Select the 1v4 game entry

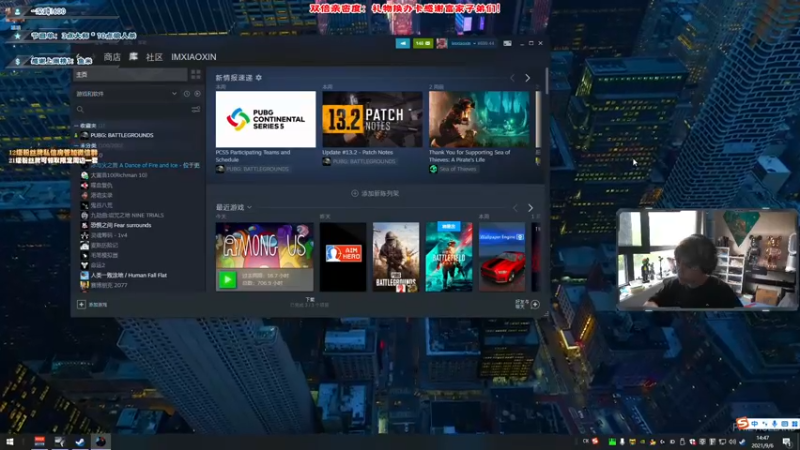coord(109,235)
